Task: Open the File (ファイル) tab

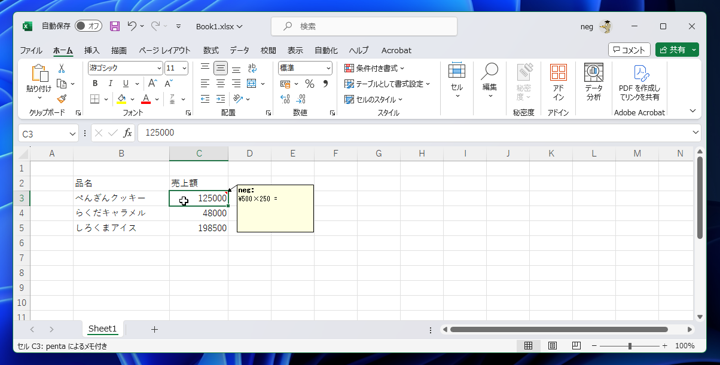Action: point(31,51)
